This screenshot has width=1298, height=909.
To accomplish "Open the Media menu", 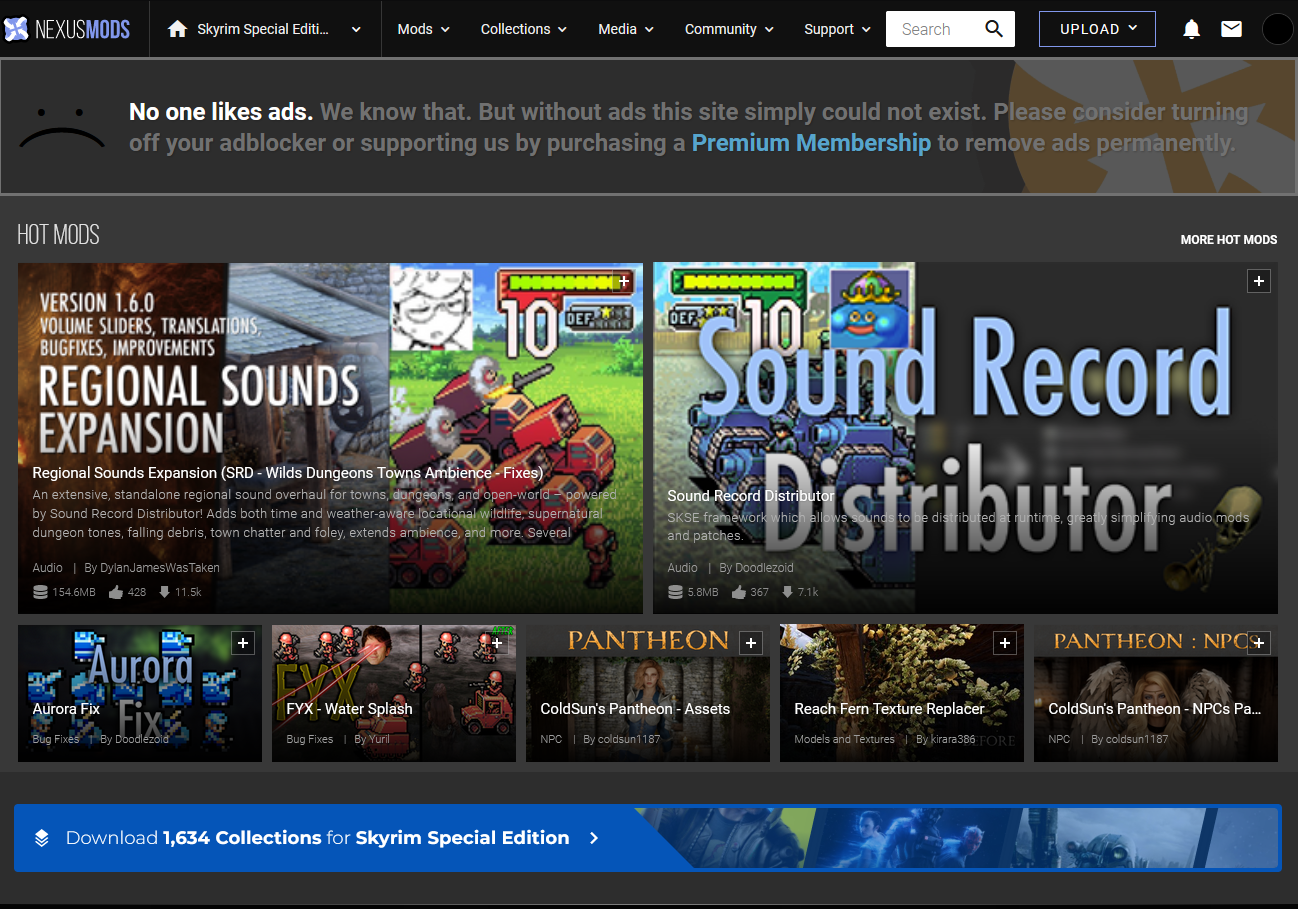I will (626, 29).
